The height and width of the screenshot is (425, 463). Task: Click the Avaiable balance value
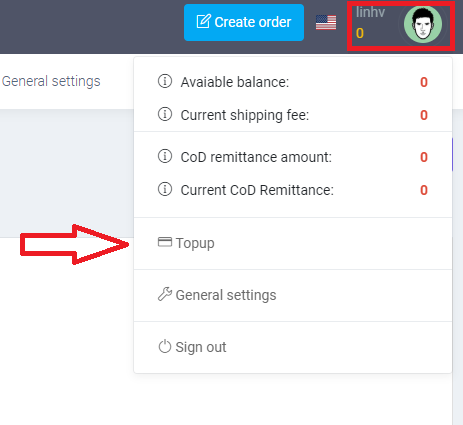pos(424,82)
